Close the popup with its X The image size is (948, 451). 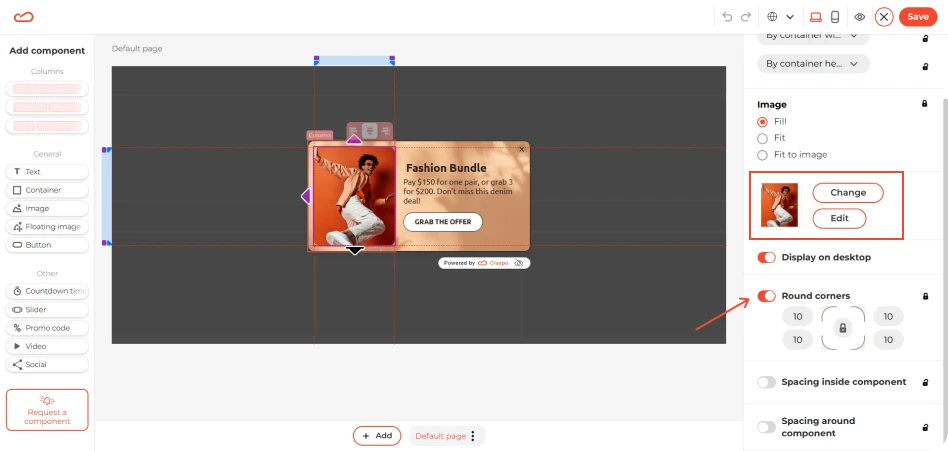click(522, 149)
